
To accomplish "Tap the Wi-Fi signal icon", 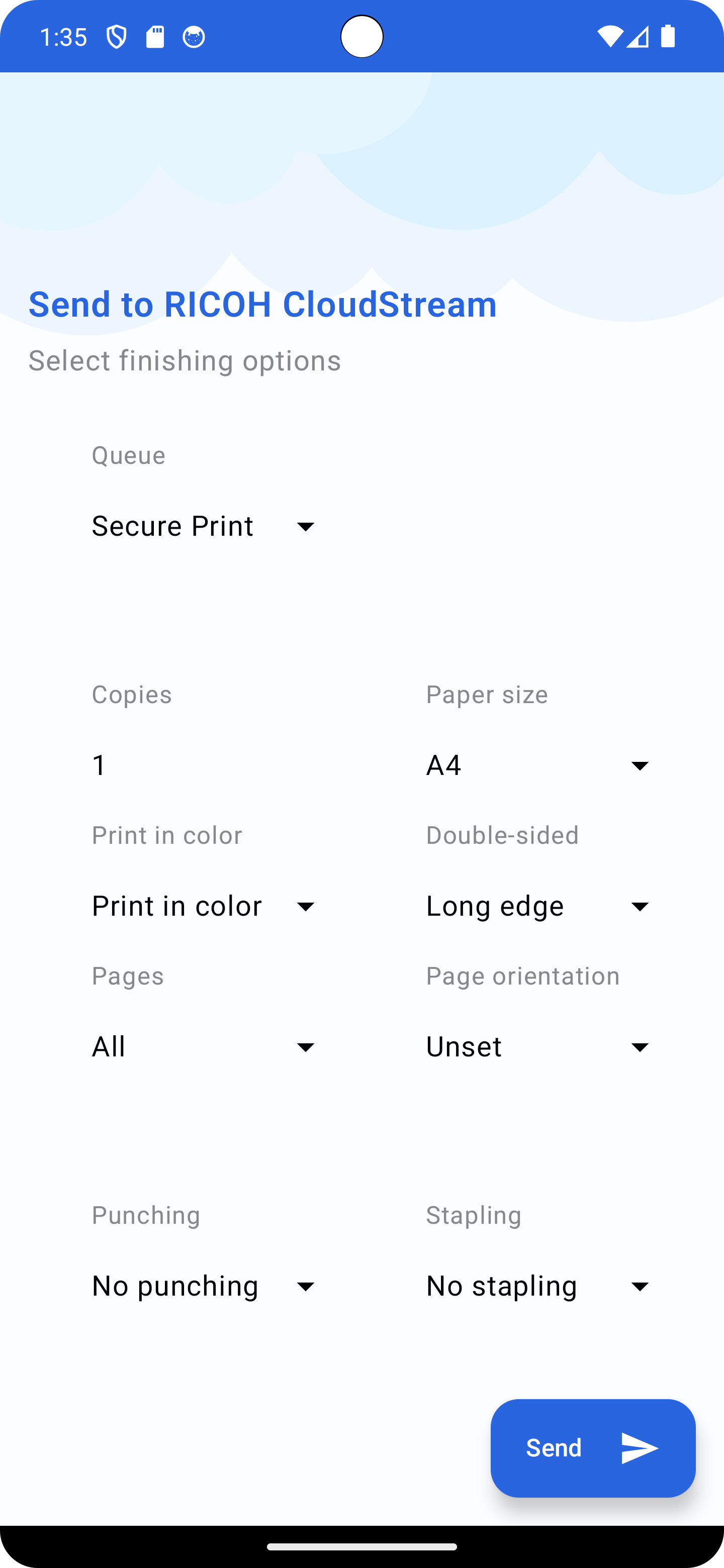I will 609,37.
